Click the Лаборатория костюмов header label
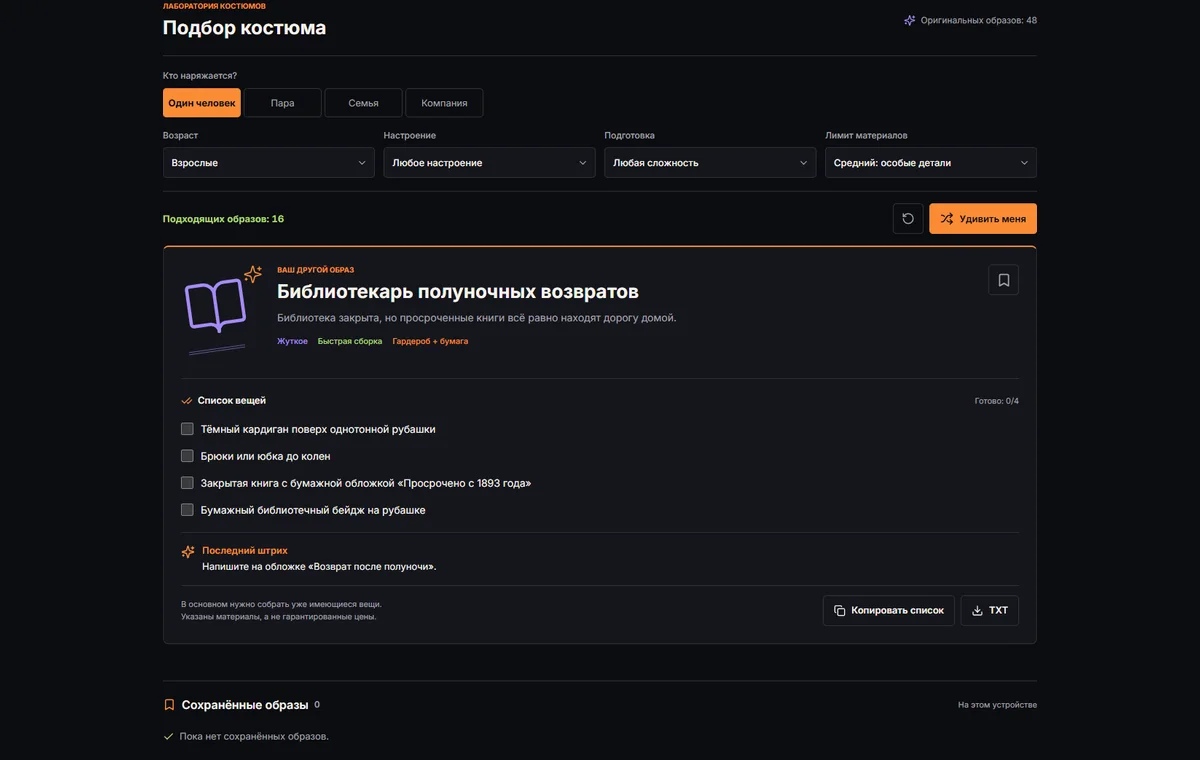The image size is (1200, 760). (214, 6)
